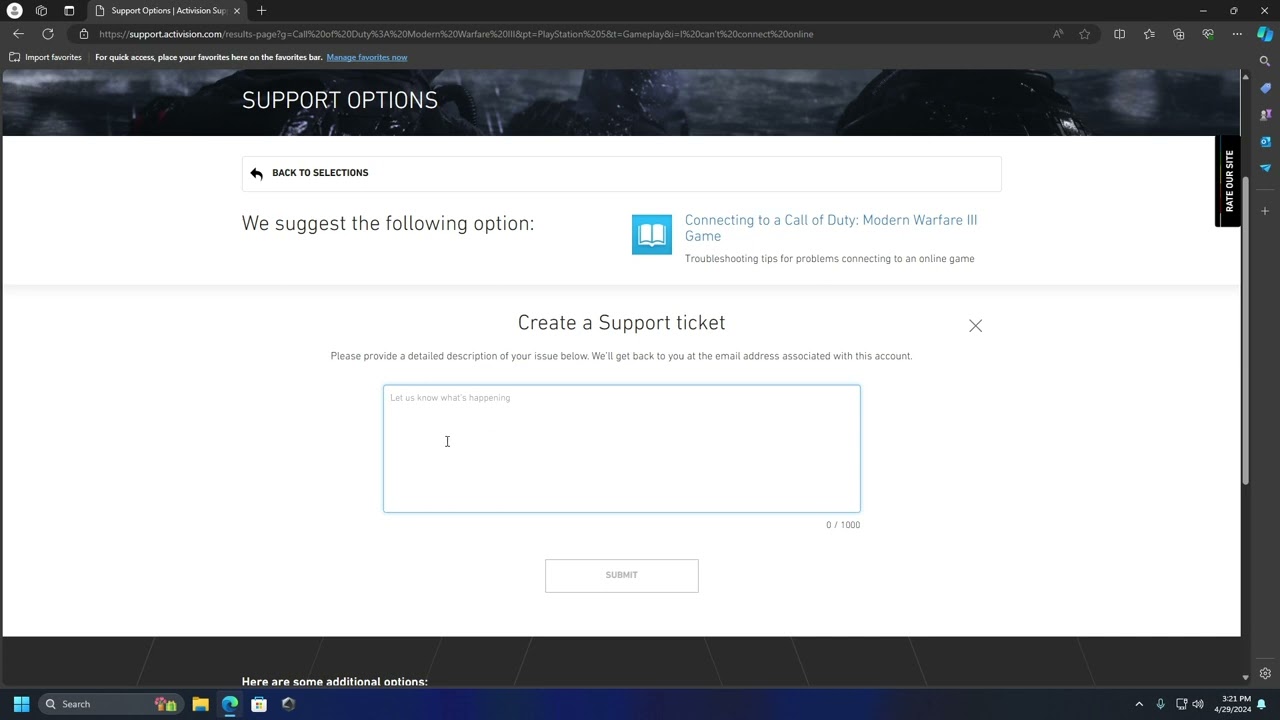Click the taskbar Search box
1280x720 pixels.
111,704
